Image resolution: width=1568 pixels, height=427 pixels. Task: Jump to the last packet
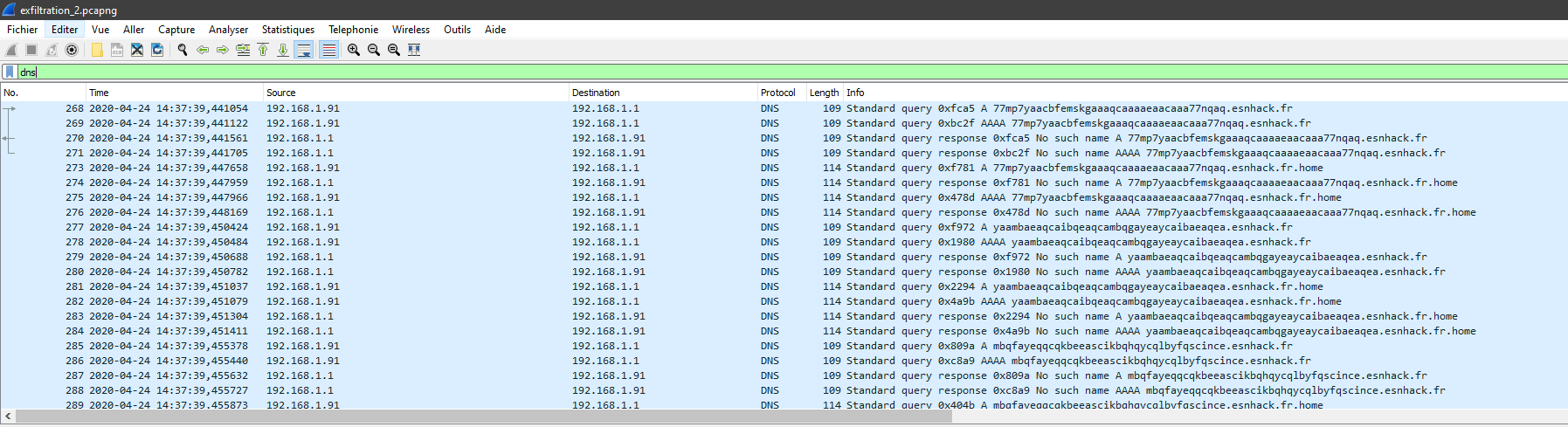[x=283, y=50]
